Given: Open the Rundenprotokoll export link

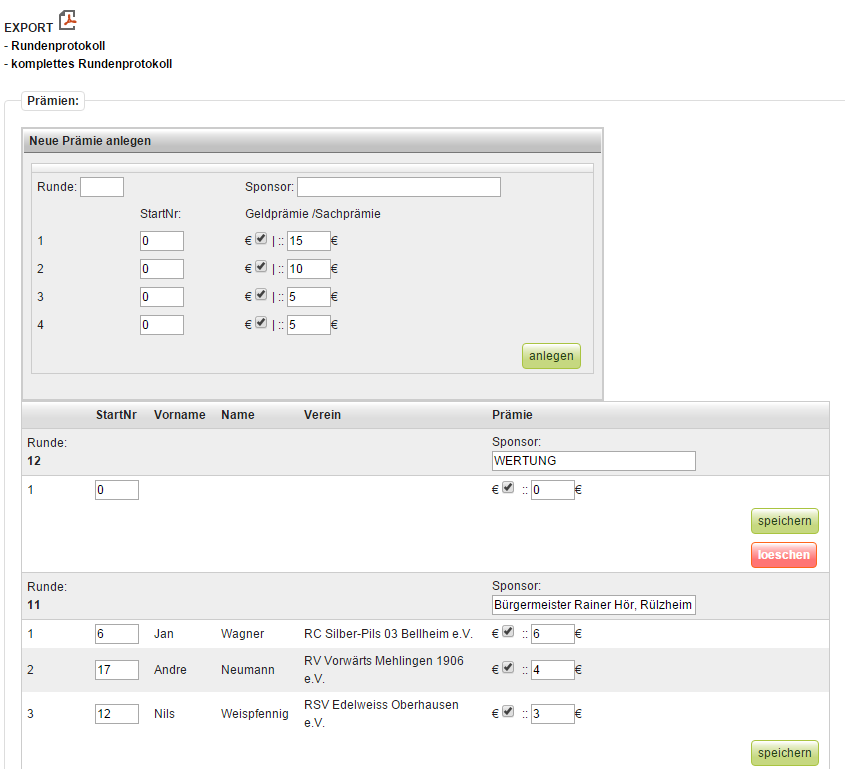Looking at the screenshot, I should tap(58, 46).
